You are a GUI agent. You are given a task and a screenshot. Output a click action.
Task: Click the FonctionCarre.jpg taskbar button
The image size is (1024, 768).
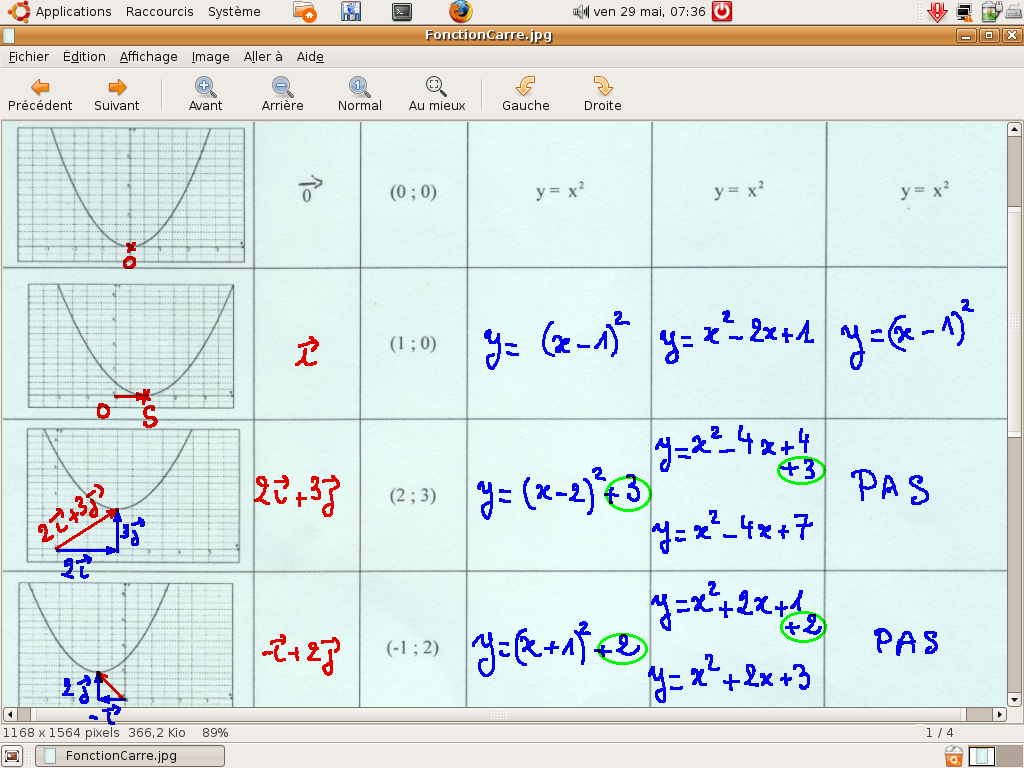point(130,755)
